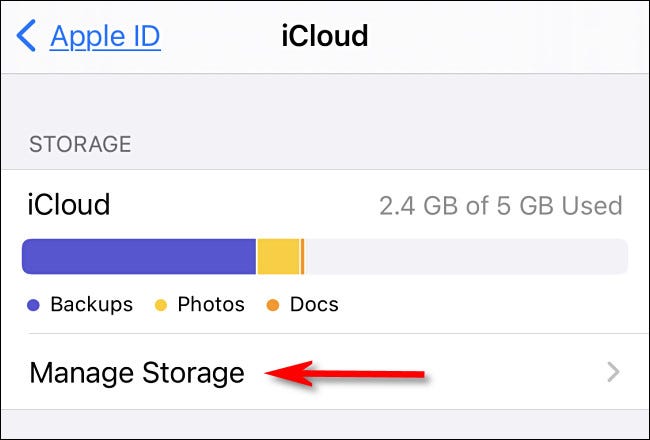Image resolution: width=650 pixels, height=440 pixels.
Task: Go back via Apple ID link
Action: (105, 37)
